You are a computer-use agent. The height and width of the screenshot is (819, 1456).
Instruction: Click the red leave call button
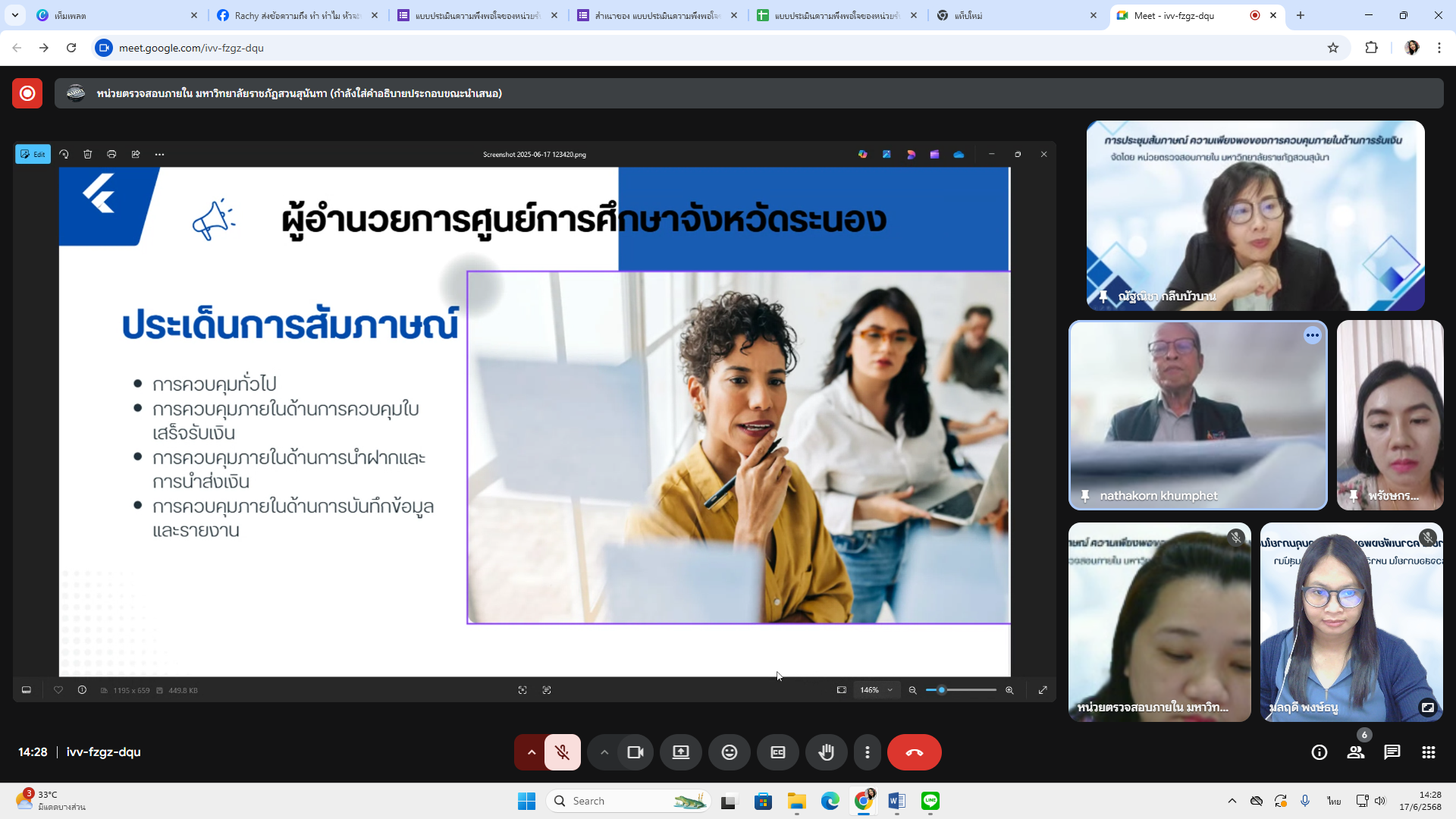pyautogui.click(x=914, y=752)
